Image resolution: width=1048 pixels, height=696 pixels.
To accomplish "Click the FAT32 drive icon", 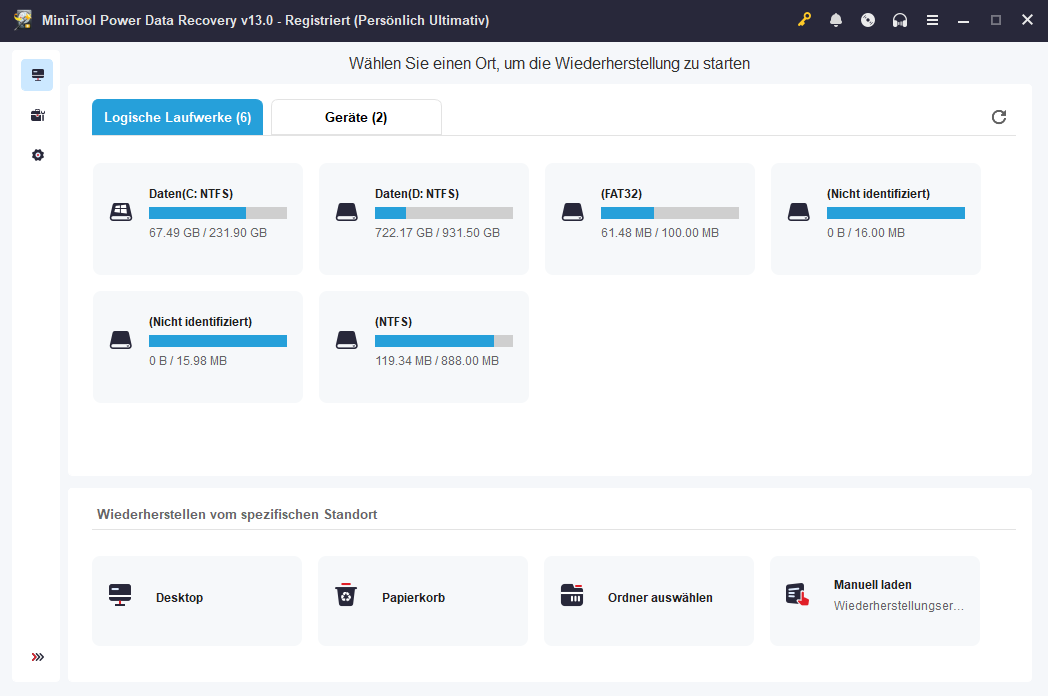I will click(x=573, y=212).
